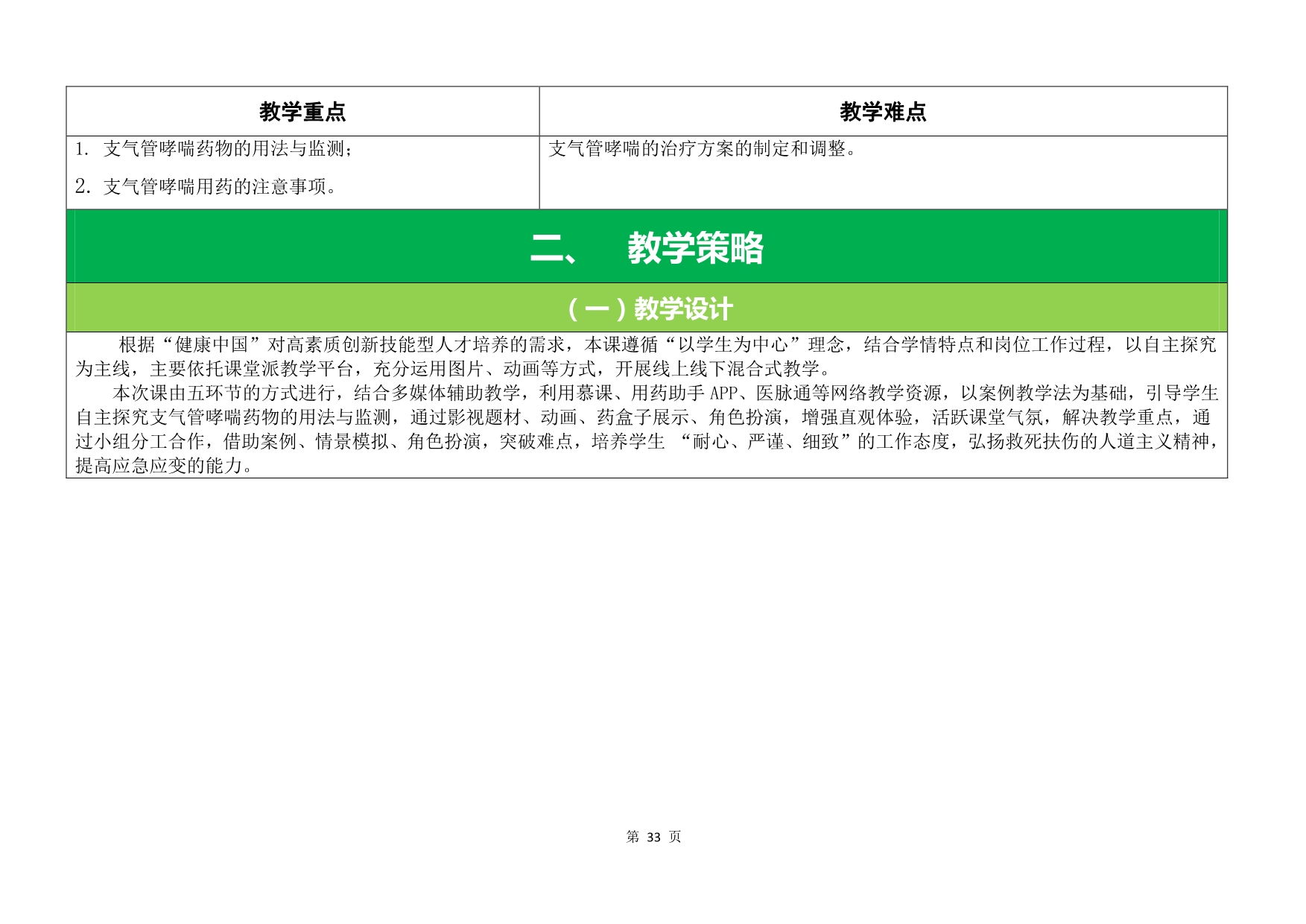
Task: Click the 教学难点 header cell
Action: click(883, 112)
